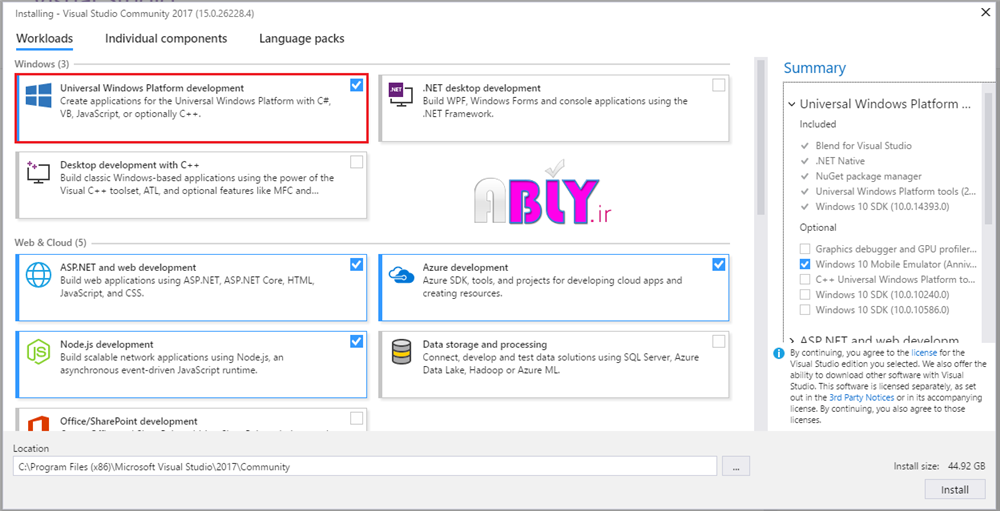Expand ASP.NET and web development summary section
The width and height of the screenshot is (1000, 511).
(791, 341)
